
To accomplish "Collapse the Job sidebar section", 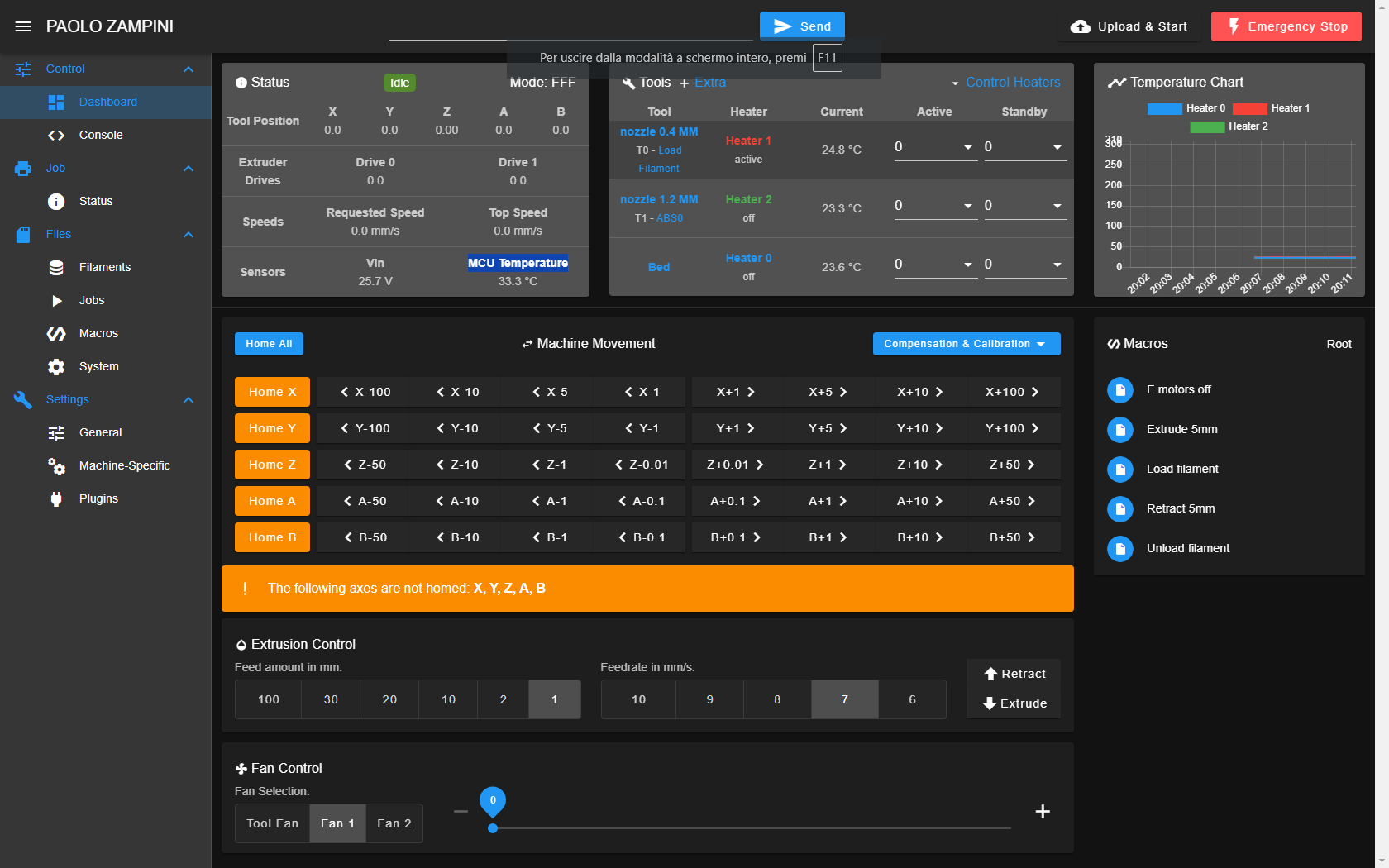I will 189,169.
